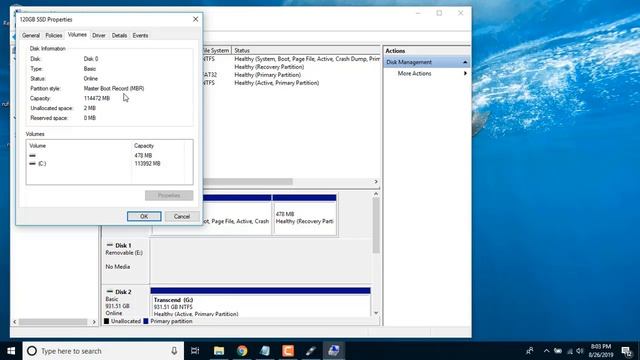The width and height of the screenshot is (640, 360).
Task: Open the Events tab
Action: (x=140, y=36)
